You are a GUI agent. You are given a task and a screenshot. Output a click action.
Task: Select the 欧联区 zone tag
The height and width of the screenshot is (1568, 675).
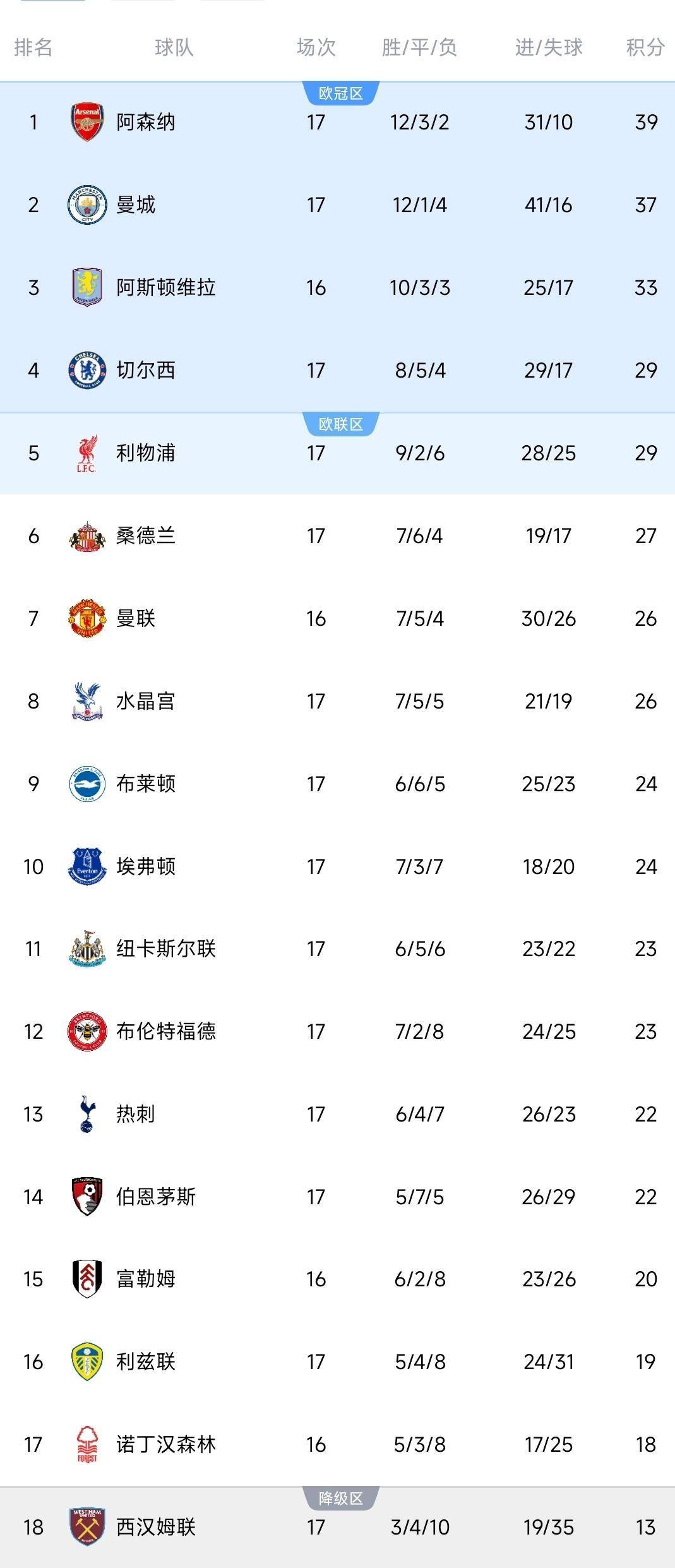tap(341, 424)
